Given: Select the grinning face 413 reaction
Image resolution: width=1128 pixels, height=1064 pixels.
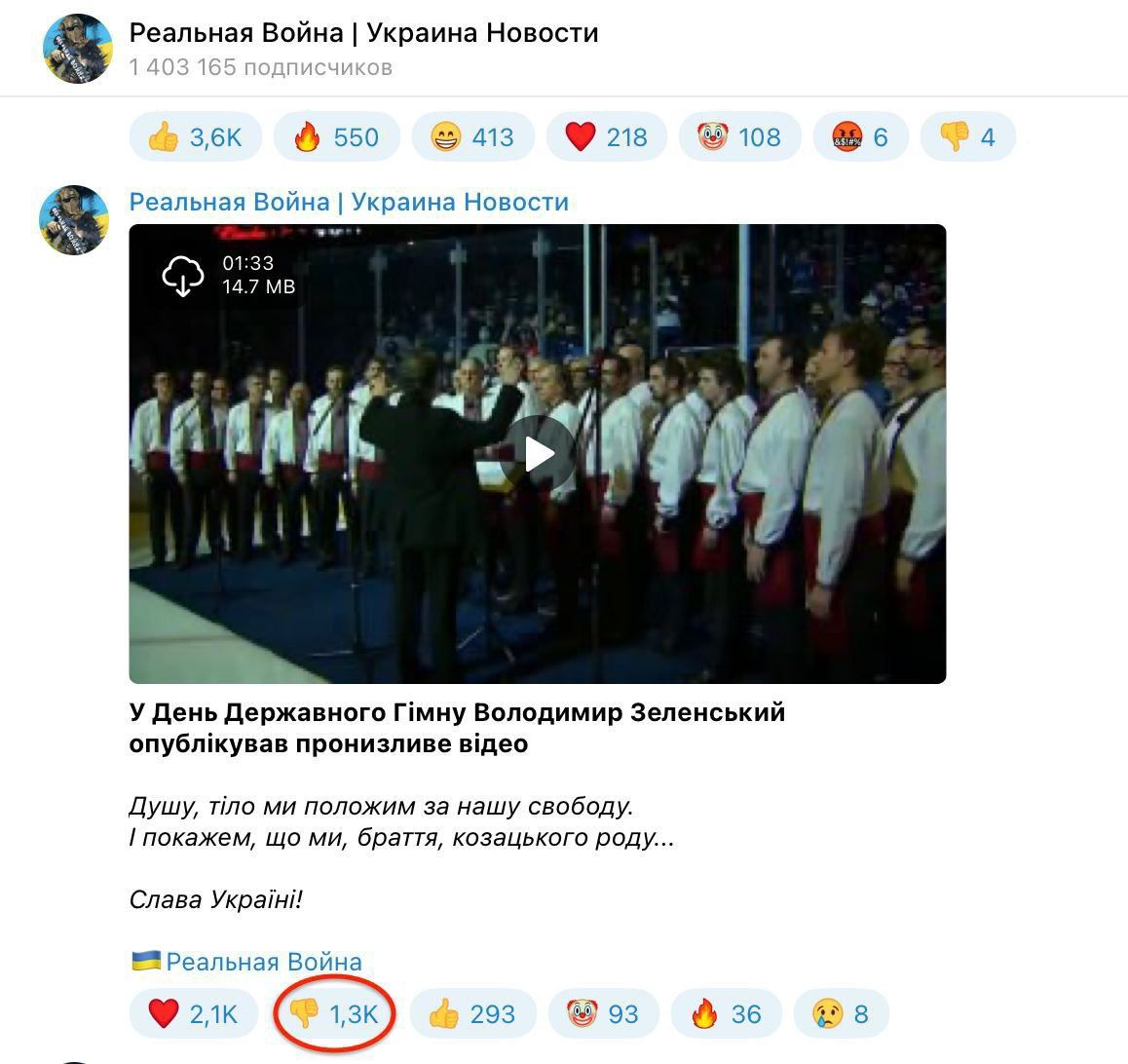Looking at the screenshot, I should click(x=472, y=136).
